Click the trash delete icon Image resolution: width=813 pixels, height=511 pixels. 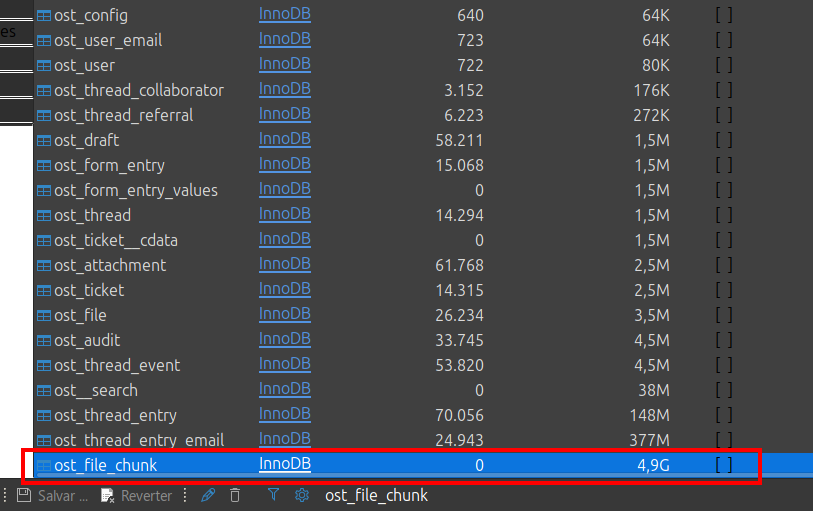235,495
